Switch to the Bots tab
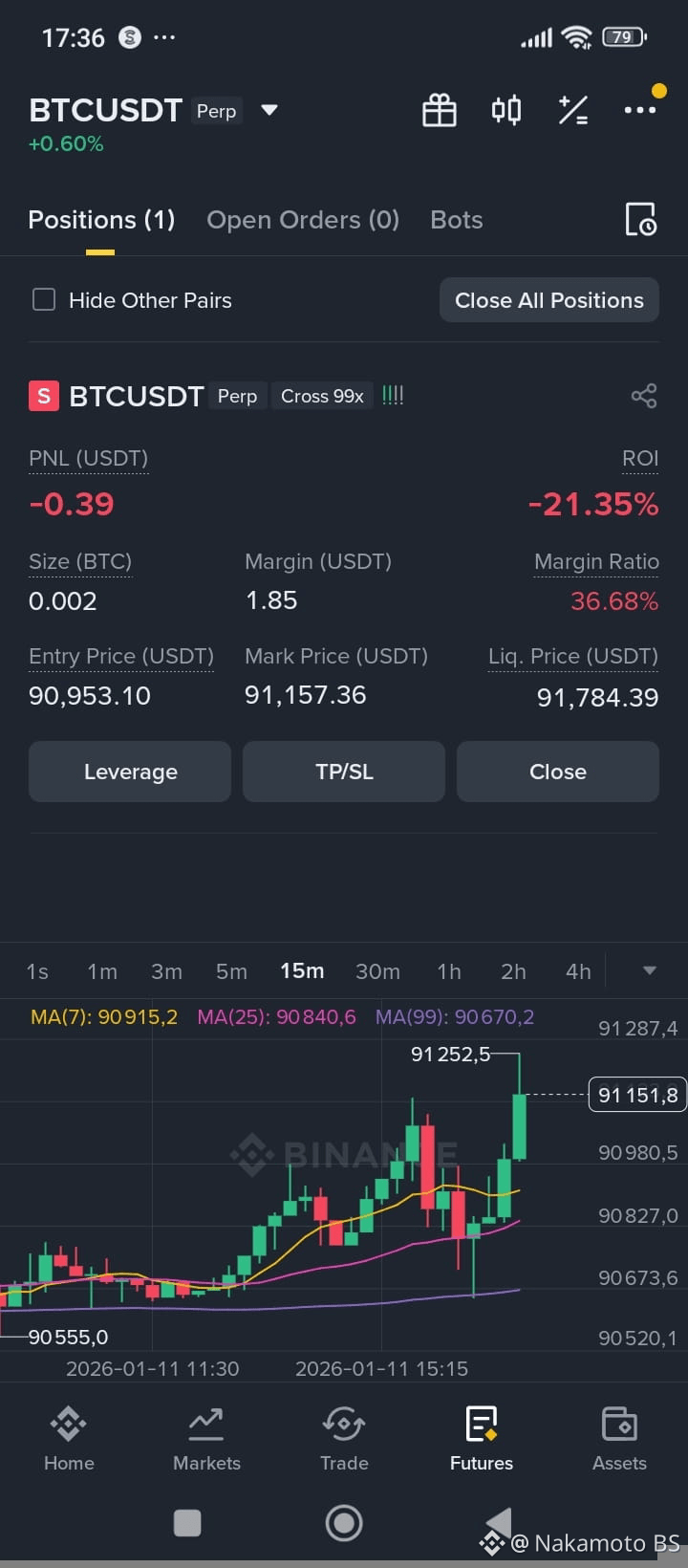688x1568 pixels. (x=457, y=220)
